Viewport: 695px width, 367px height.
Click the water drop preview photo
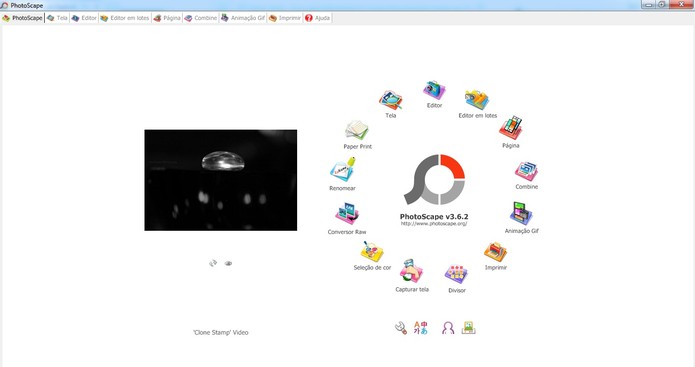pos(221,180)
